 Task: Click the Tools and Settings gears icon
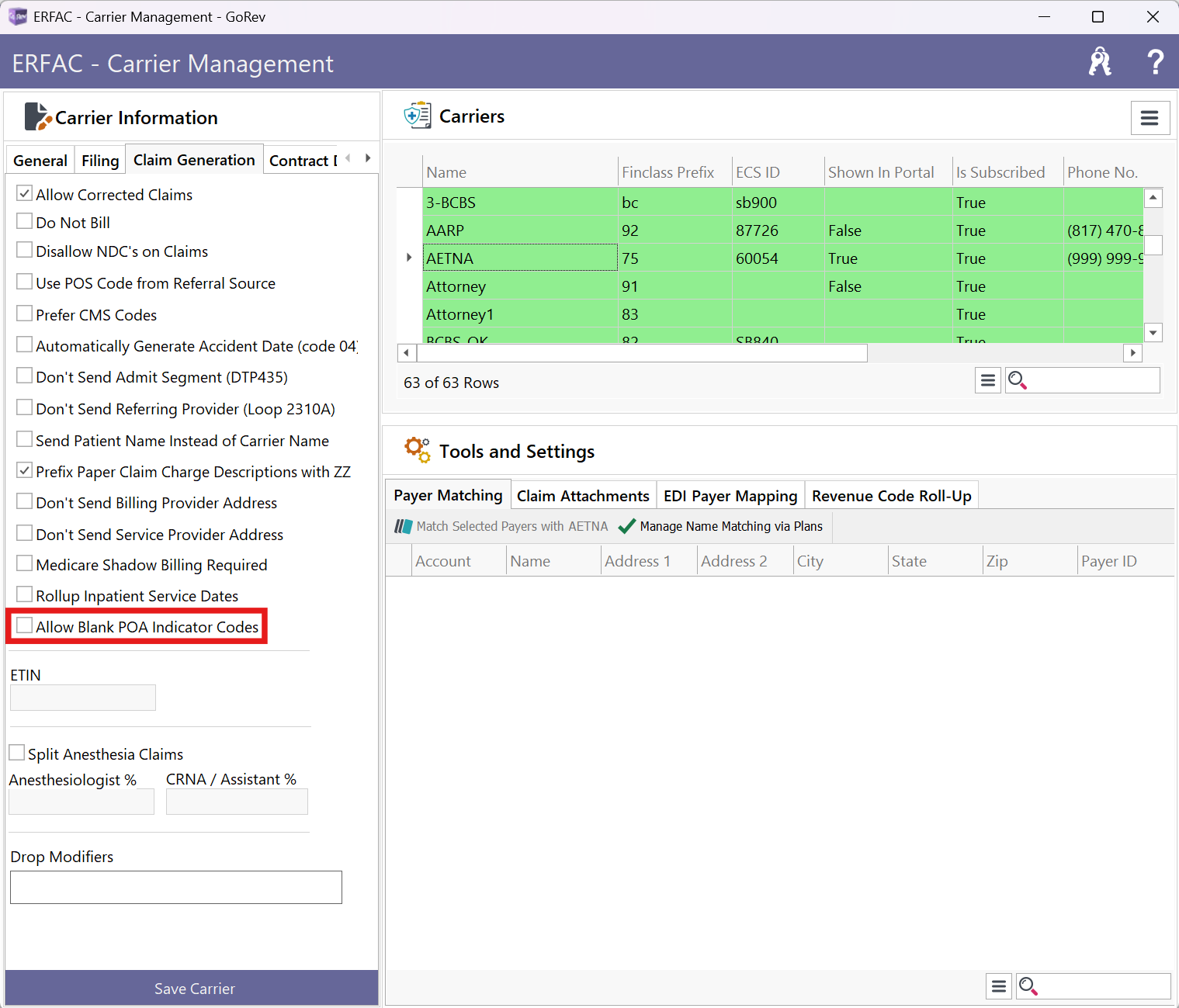tap(417, 450)
